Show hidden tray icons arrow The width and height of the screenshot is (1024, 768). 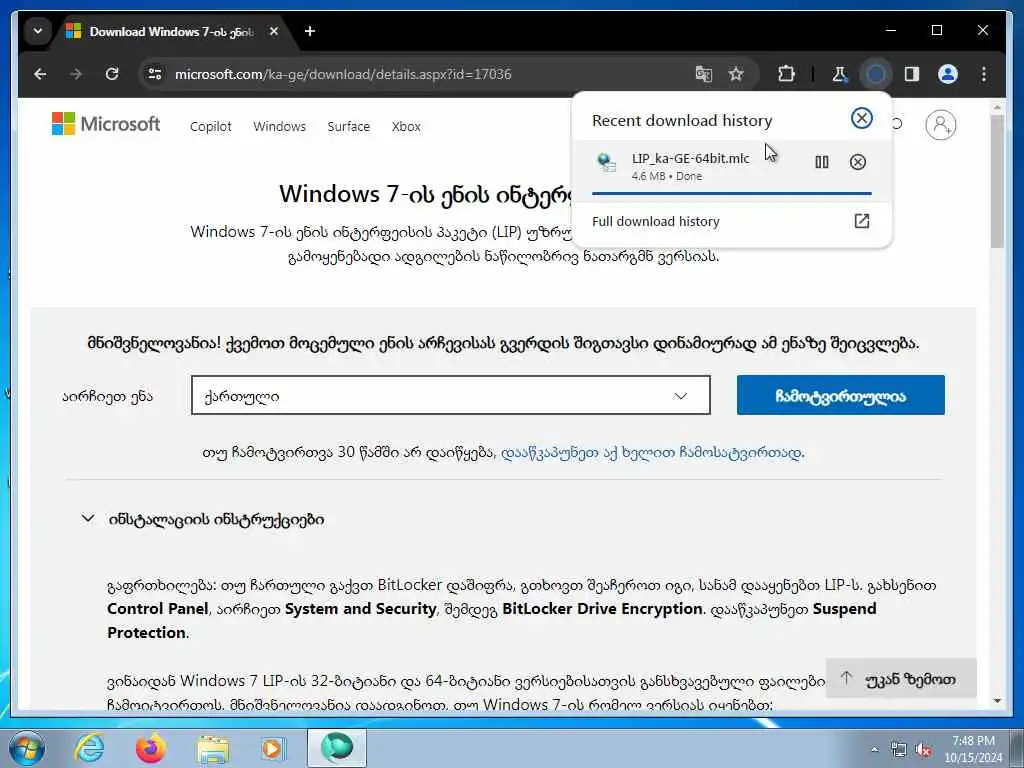tap(874, 749)
